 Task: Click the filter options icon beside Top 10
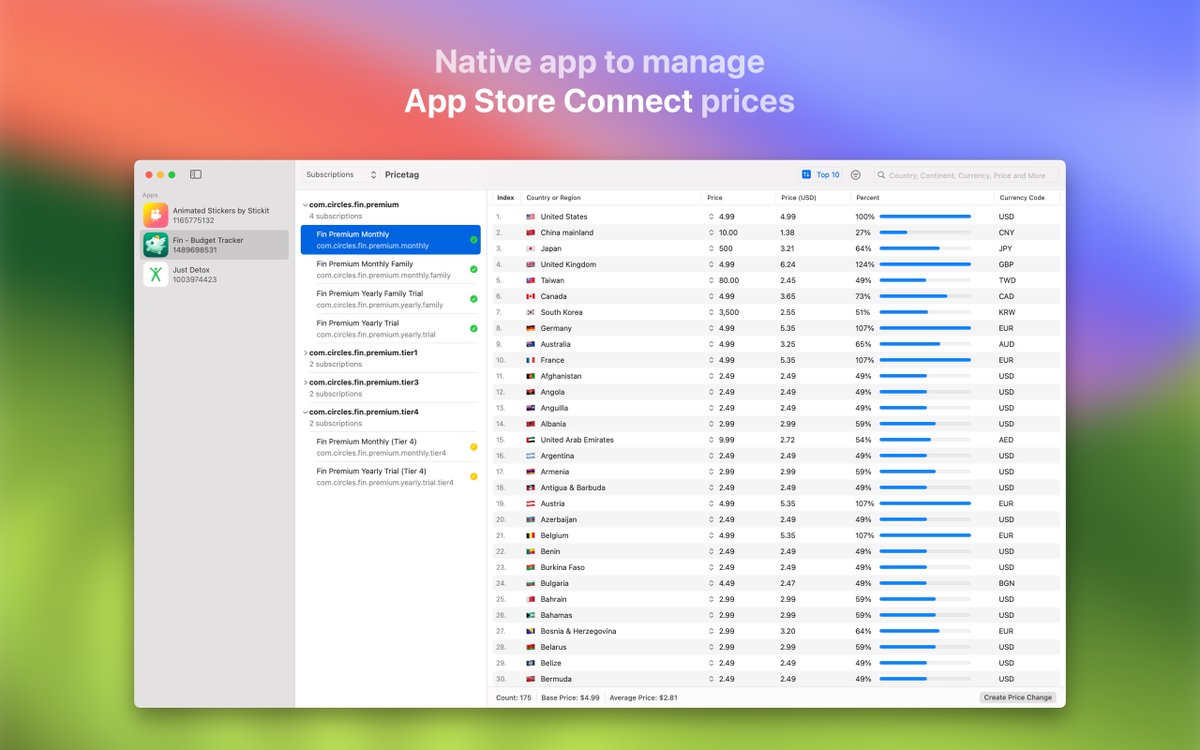pos(856,175)
